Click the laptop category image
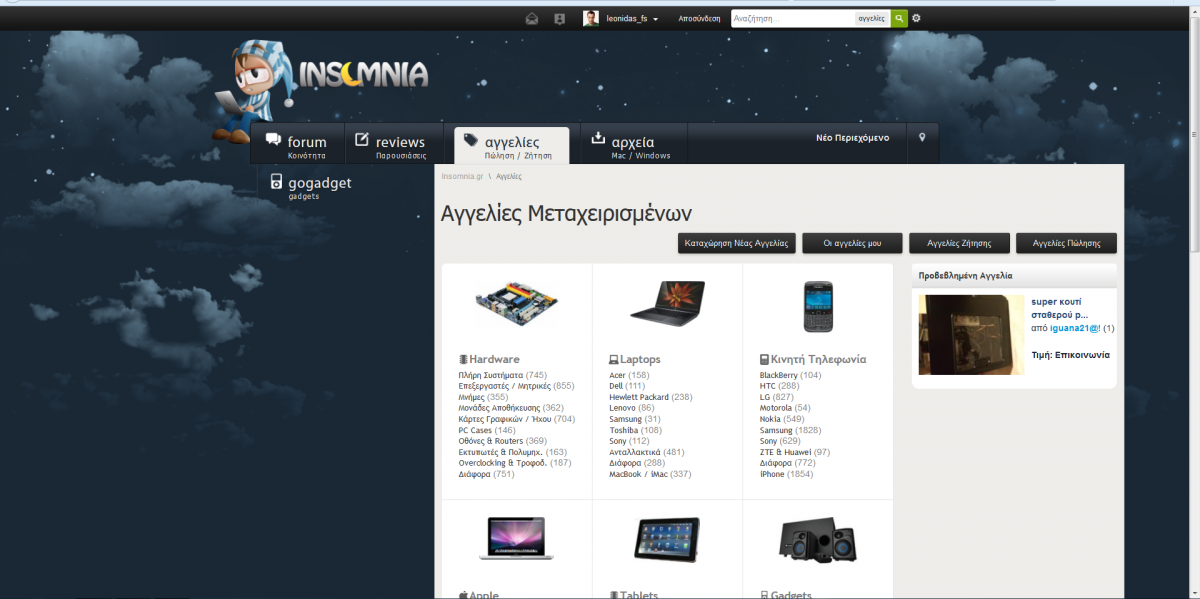This screenshot has width=1200, height=599. tap(667, 305)
